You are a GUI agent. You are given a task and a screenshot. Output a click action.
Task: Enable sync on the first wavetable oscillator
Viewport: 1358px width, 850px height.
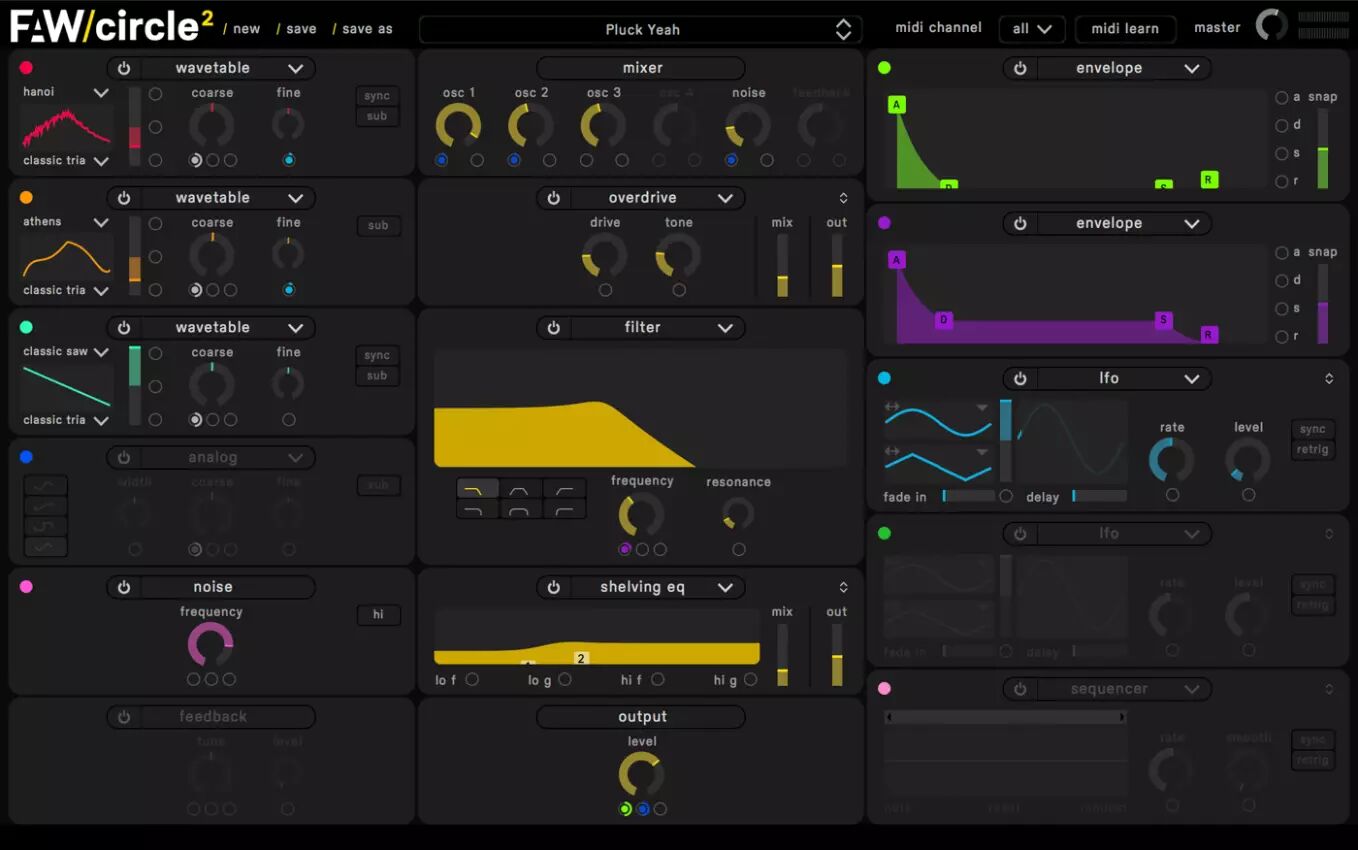(x=377, y=95)
